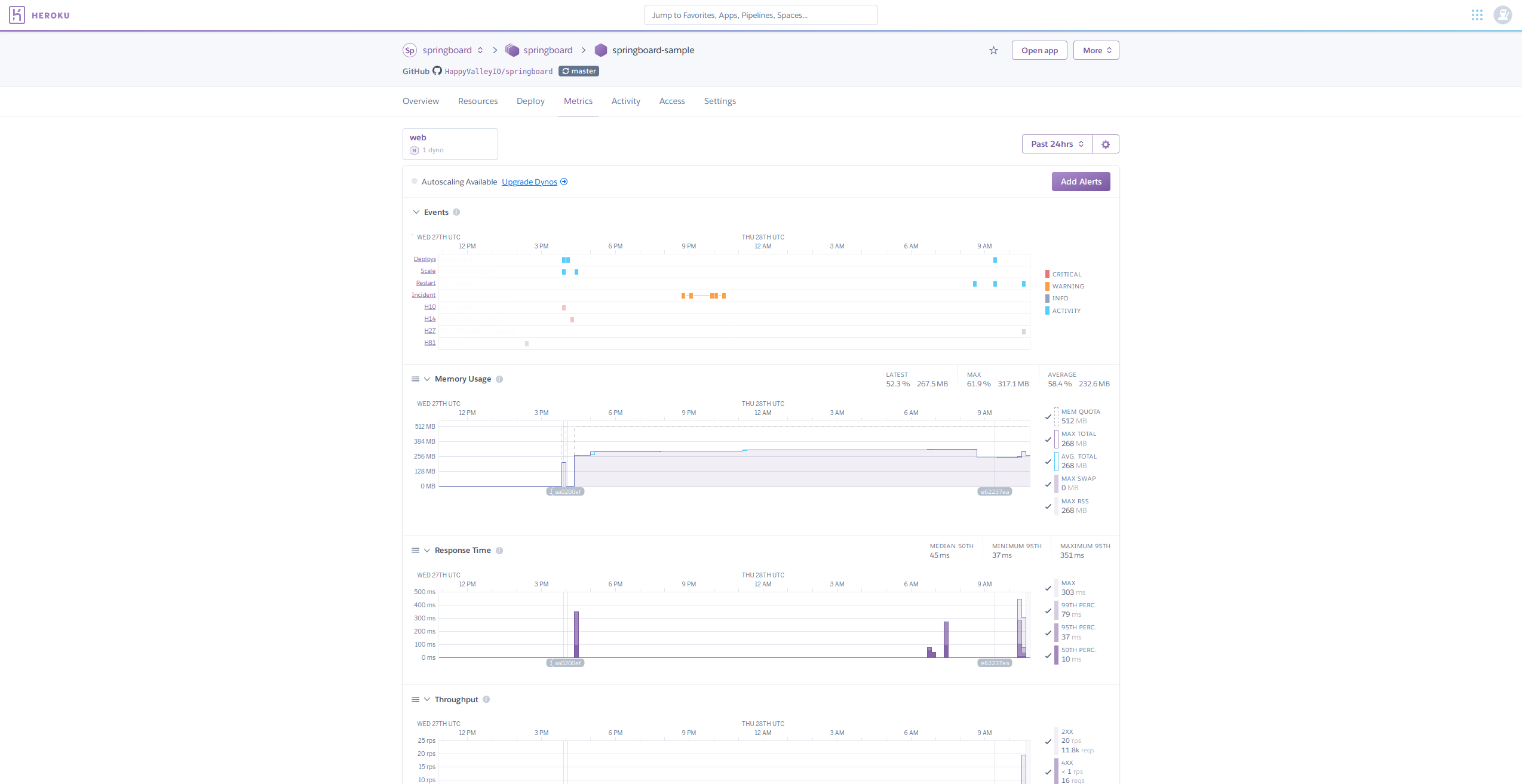The width and height of the screenshot is (1522, 784).
Task: Toggle response time MAX series checkmark
Action: coord(1048,588)
